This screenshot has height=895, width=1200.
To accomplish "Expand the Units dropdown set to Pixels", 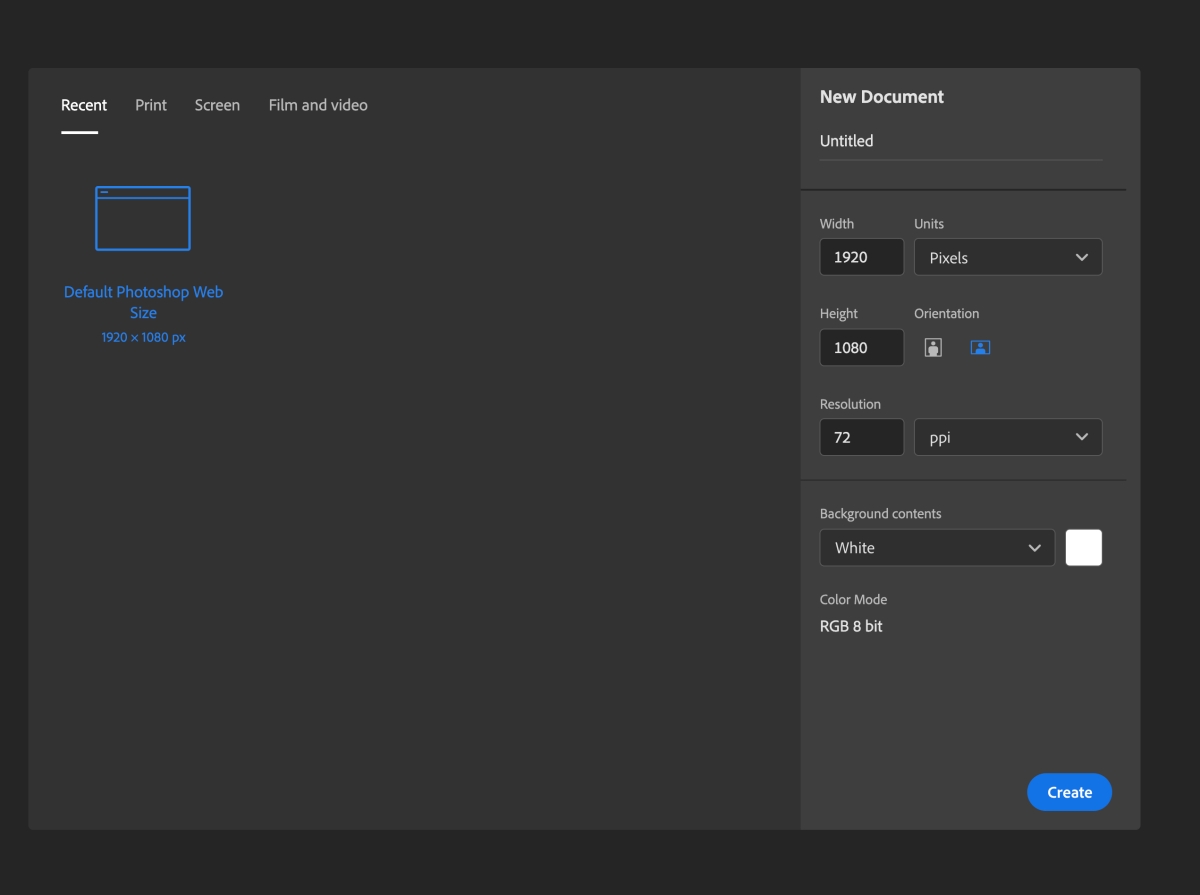I will [x=1008, y=257].
